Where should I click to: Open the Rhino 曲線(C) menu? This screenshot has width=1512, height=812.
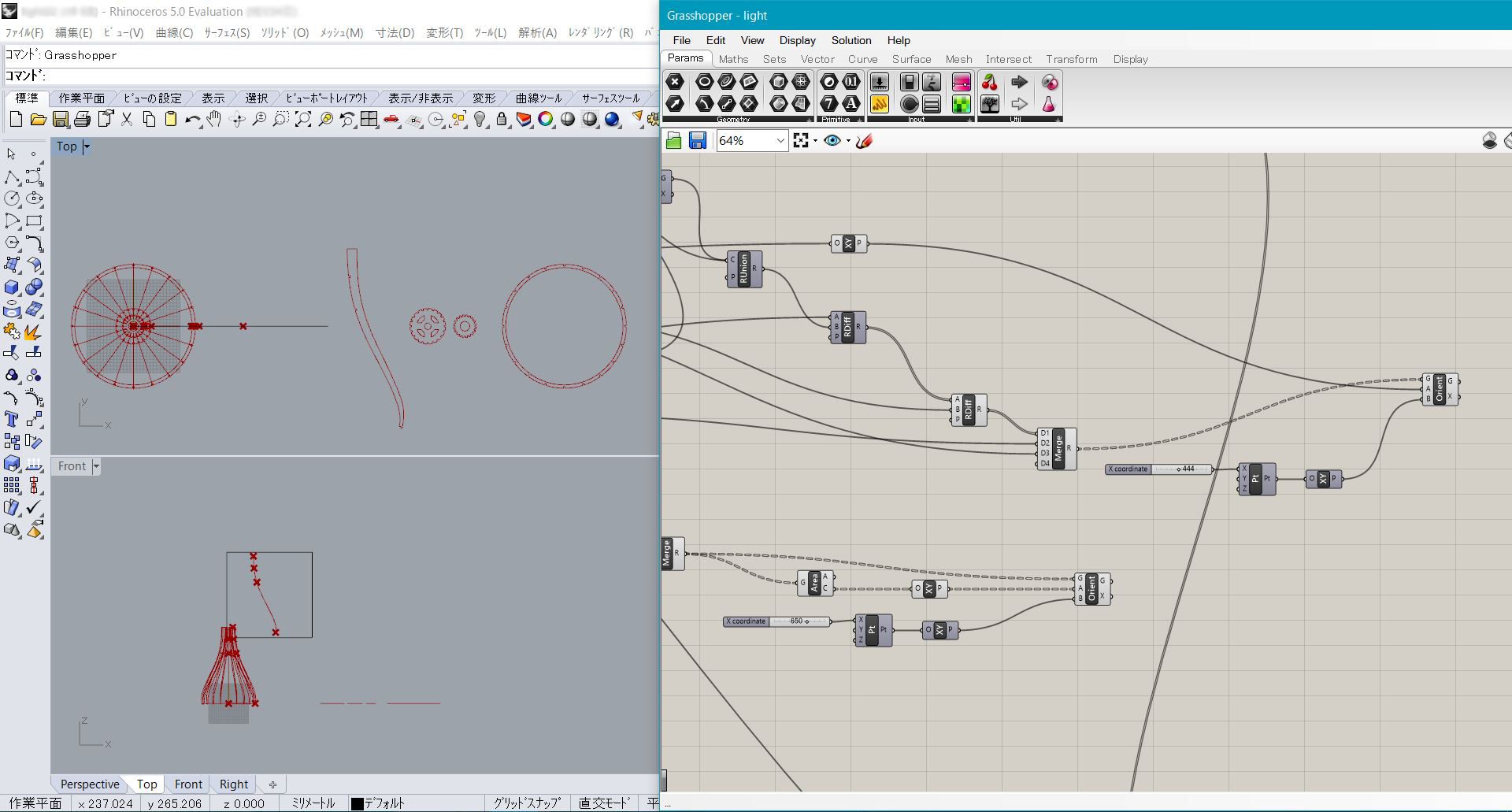pyautogui.click(x=174, y=32)
